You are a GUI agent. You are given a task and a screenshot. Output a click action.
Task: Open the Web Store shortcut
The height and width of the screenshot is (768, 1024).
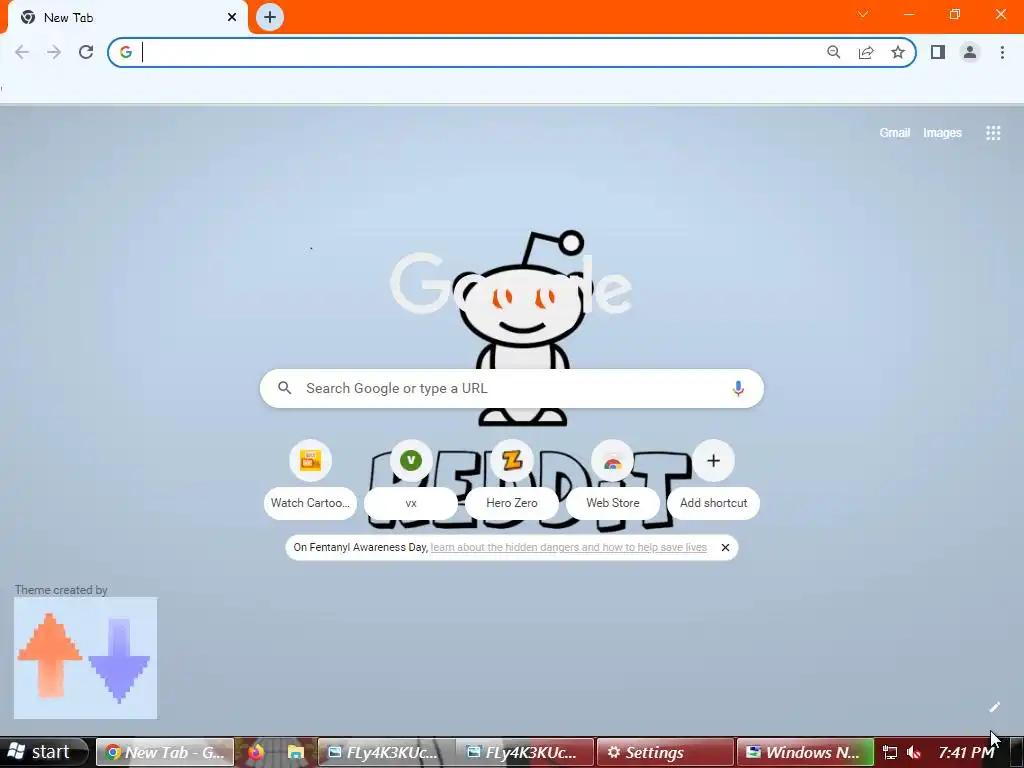(x=613, y=480)
